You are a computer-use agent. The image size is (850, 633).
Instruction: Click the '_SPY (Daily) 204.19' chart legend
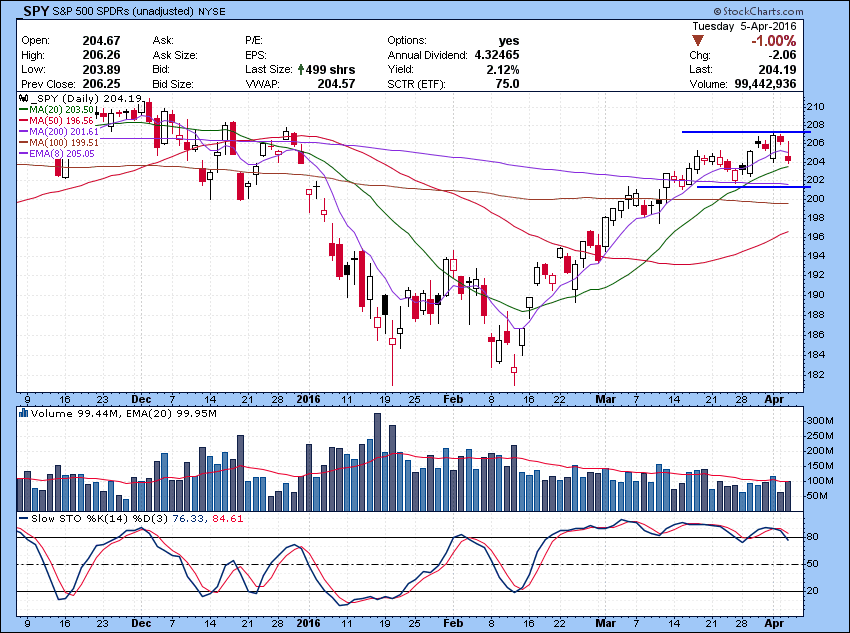click(87, 99)
